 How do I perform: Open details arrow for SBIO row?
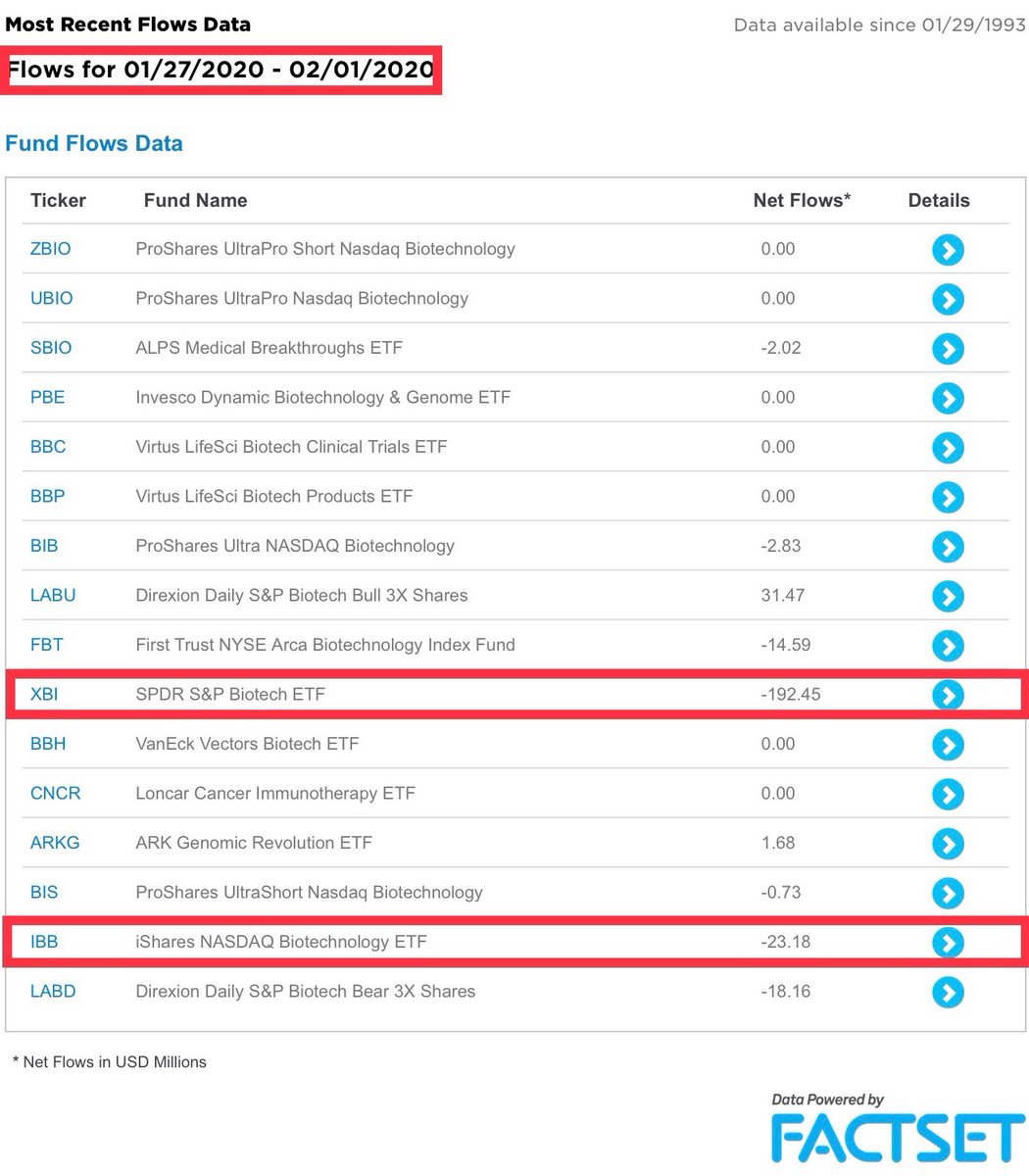(948, 349)
